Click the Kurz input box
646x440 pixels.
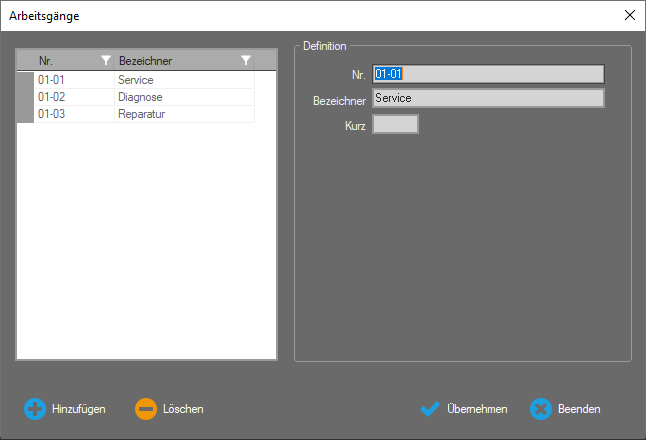[x=395, y=124]
